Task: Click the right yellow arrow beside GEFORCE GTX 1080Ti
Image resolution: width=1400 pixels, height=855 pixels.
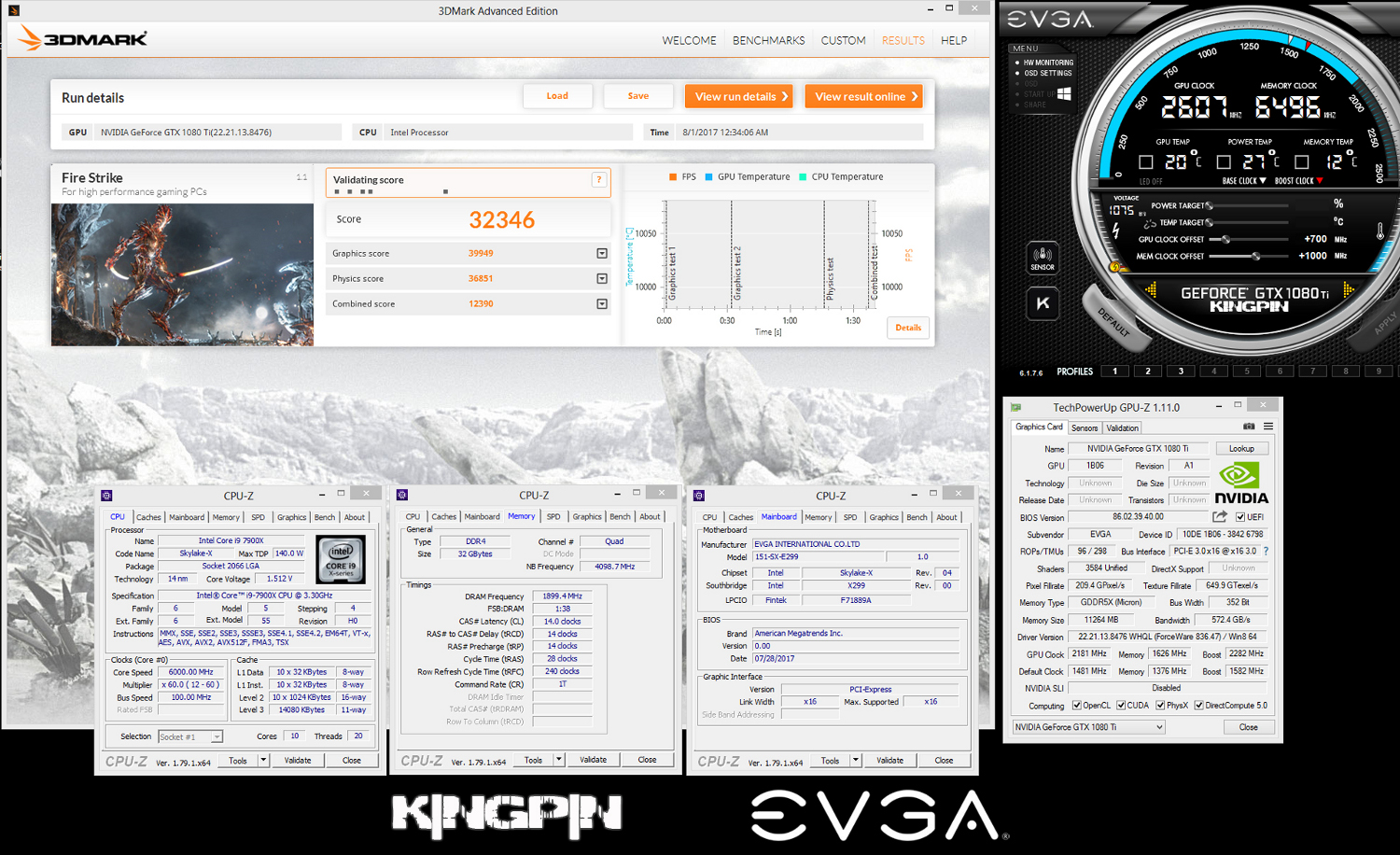Action: click(1348, 291)
